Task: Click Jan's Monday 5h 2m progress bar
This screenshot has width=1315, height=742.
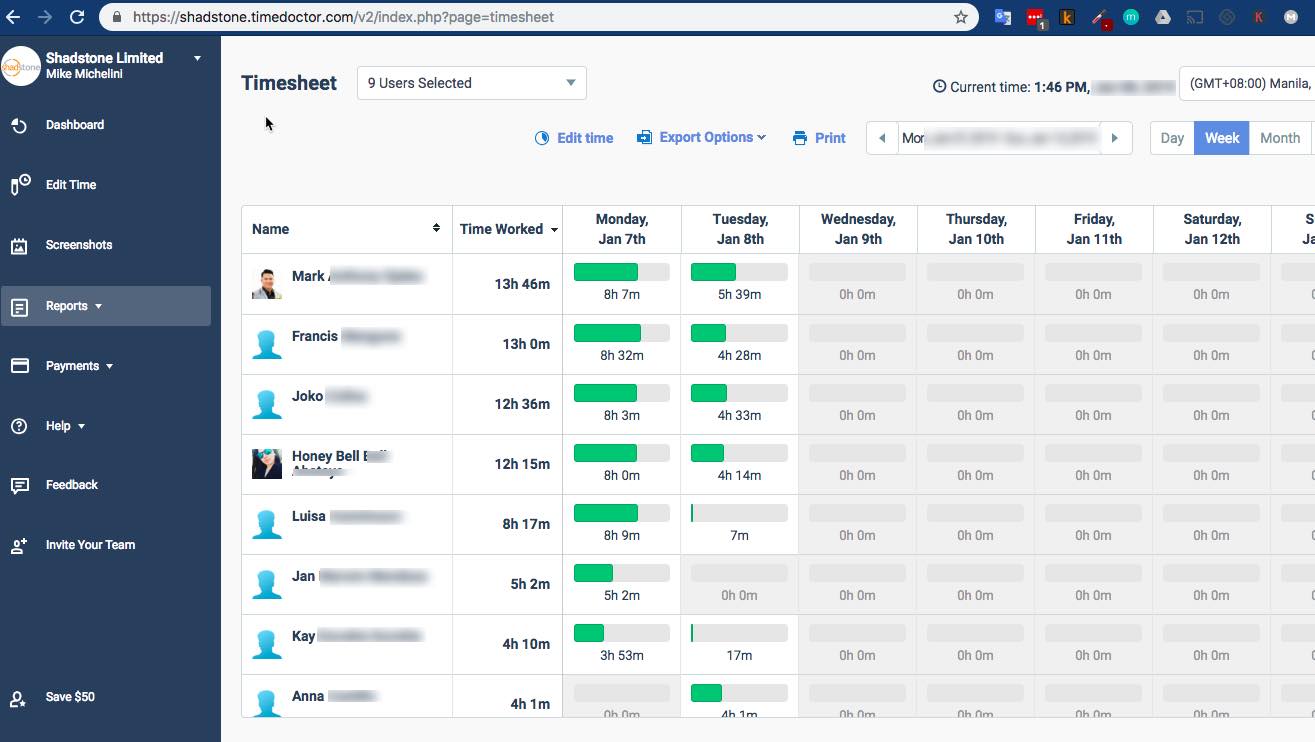Action: click(x=621, y=574)
